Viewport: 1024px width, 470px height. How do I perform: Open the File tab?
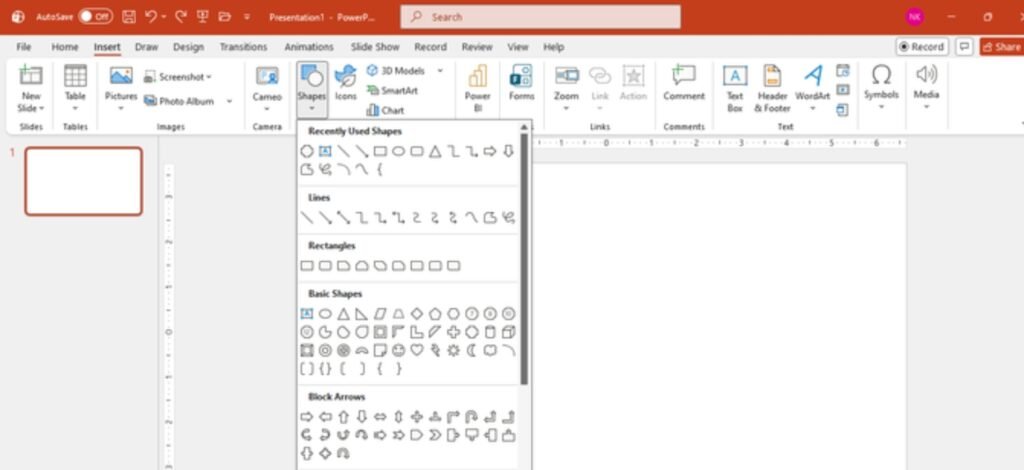24,47
